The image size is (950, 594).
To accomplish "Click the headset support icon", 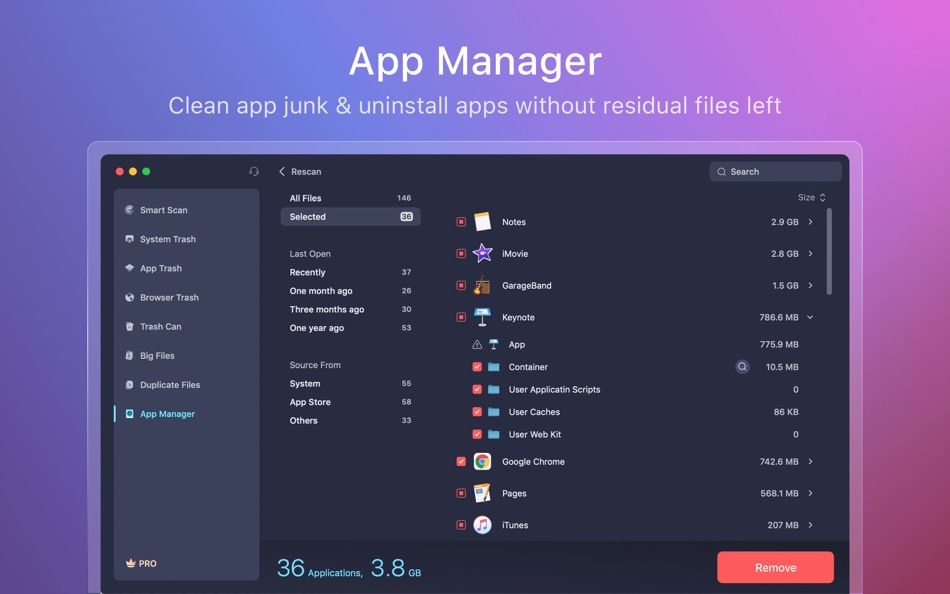I will pos(254,172).
